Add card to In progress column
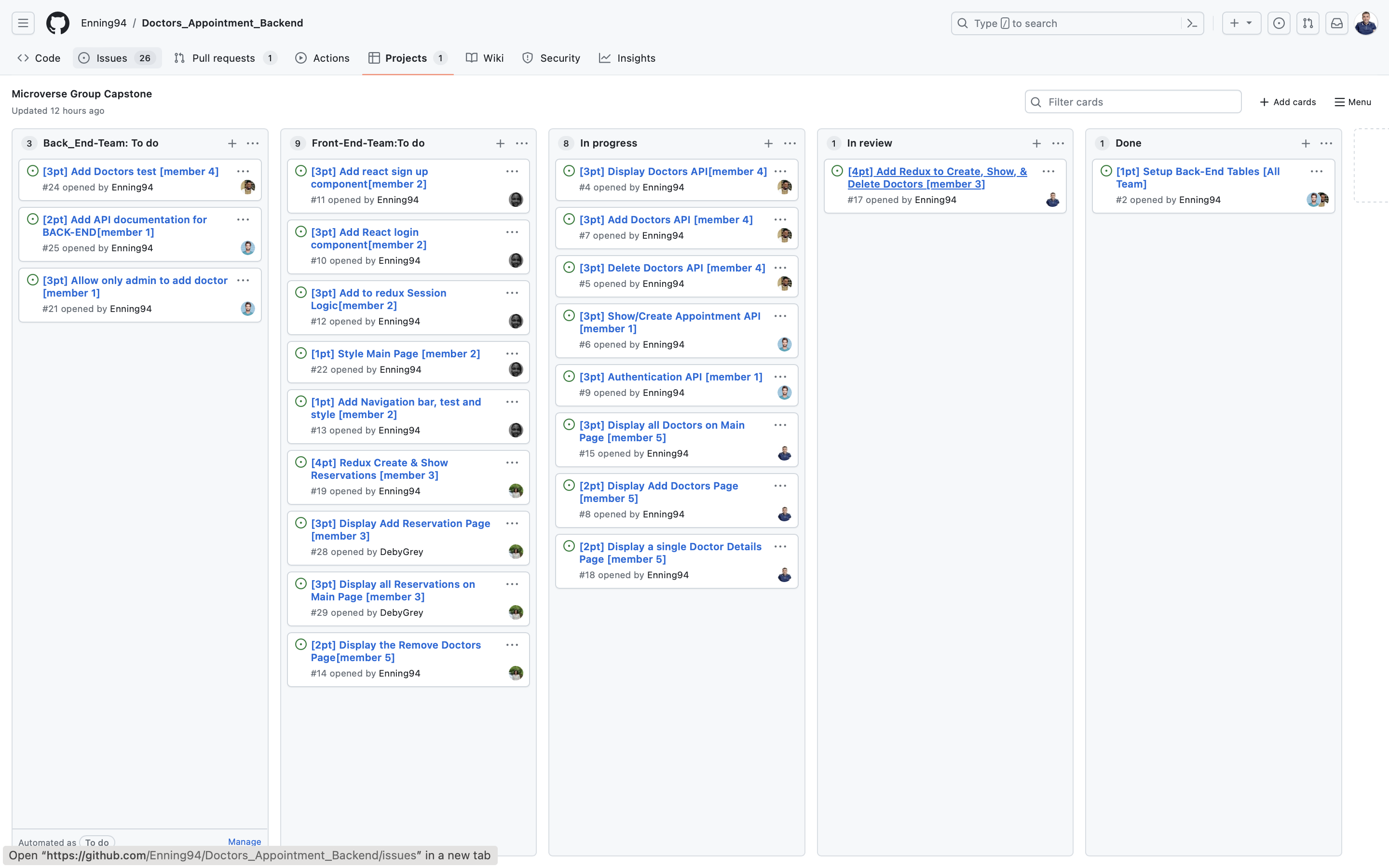Image resolution: width=1389 pixels, height=868 pixels. pos(768,144)
